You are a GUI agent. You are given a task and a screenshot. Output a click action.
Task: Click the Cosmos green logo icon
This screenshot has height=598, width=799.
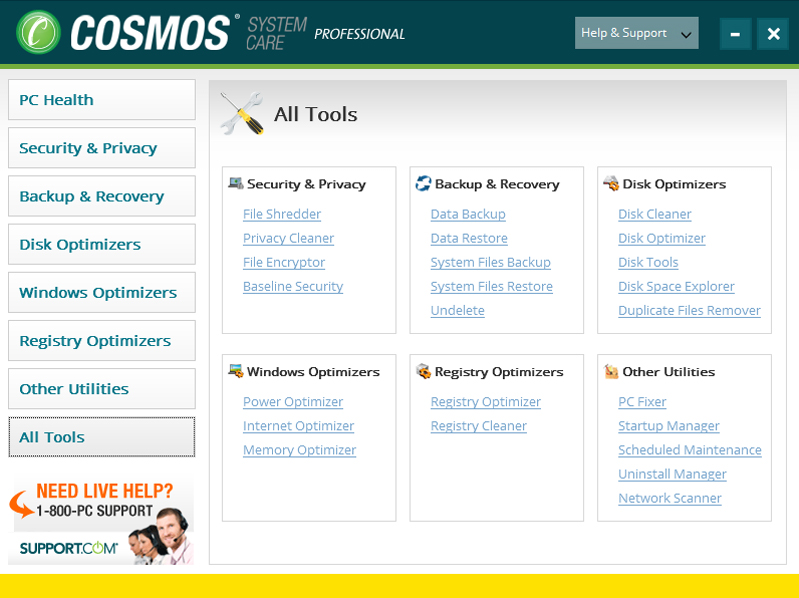pyautogui.click(x=38, y=32)
